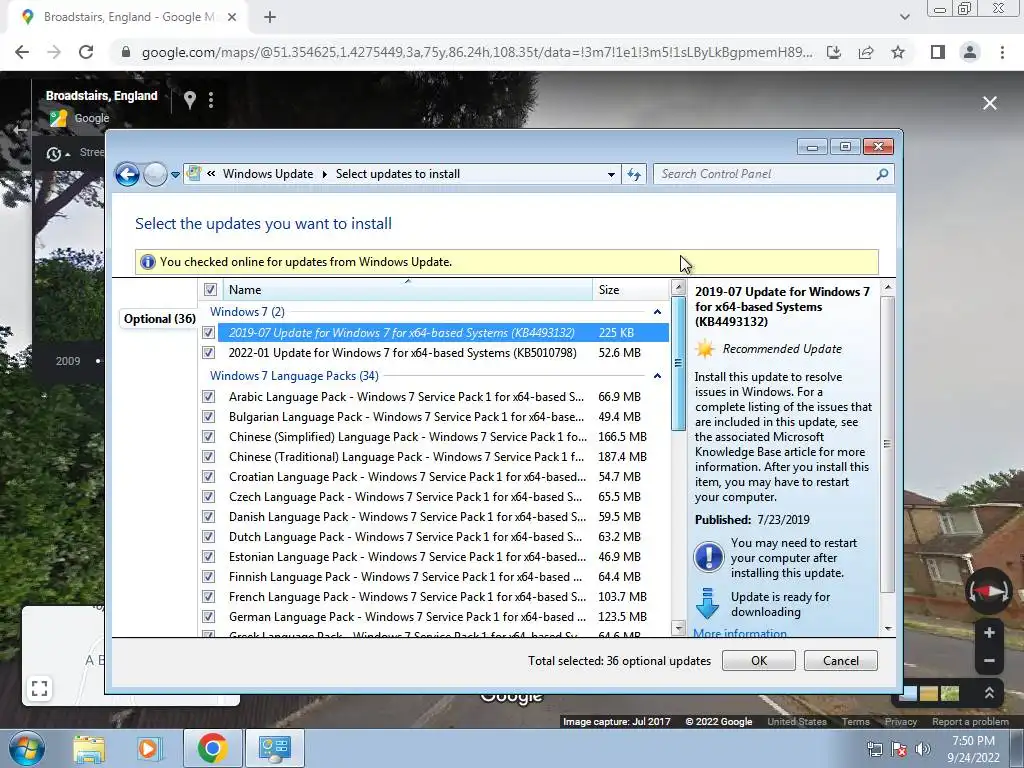Click the install app icon in address bar
The image size is (1024, 768).
click(833, 52)
